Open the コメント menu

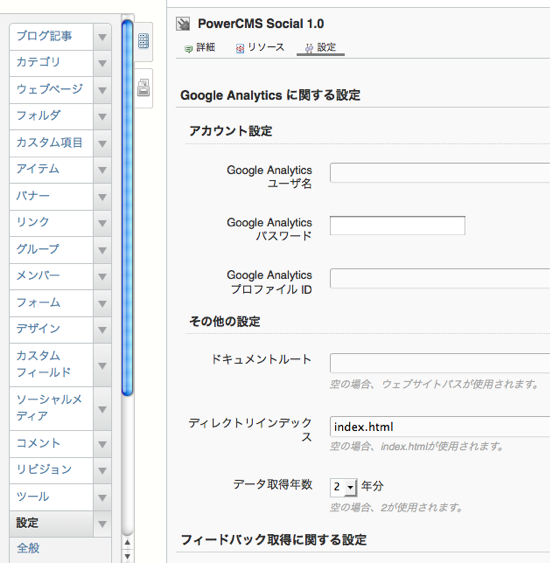[52, 444]
